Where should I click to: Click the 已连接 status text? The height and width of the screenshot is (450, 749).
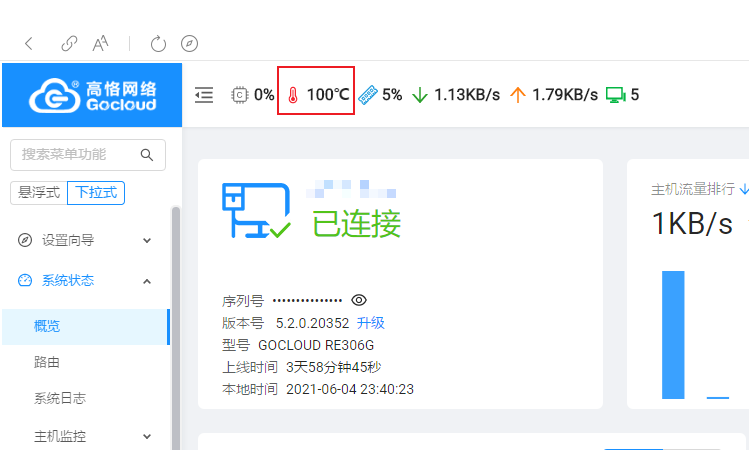[356, 224]
